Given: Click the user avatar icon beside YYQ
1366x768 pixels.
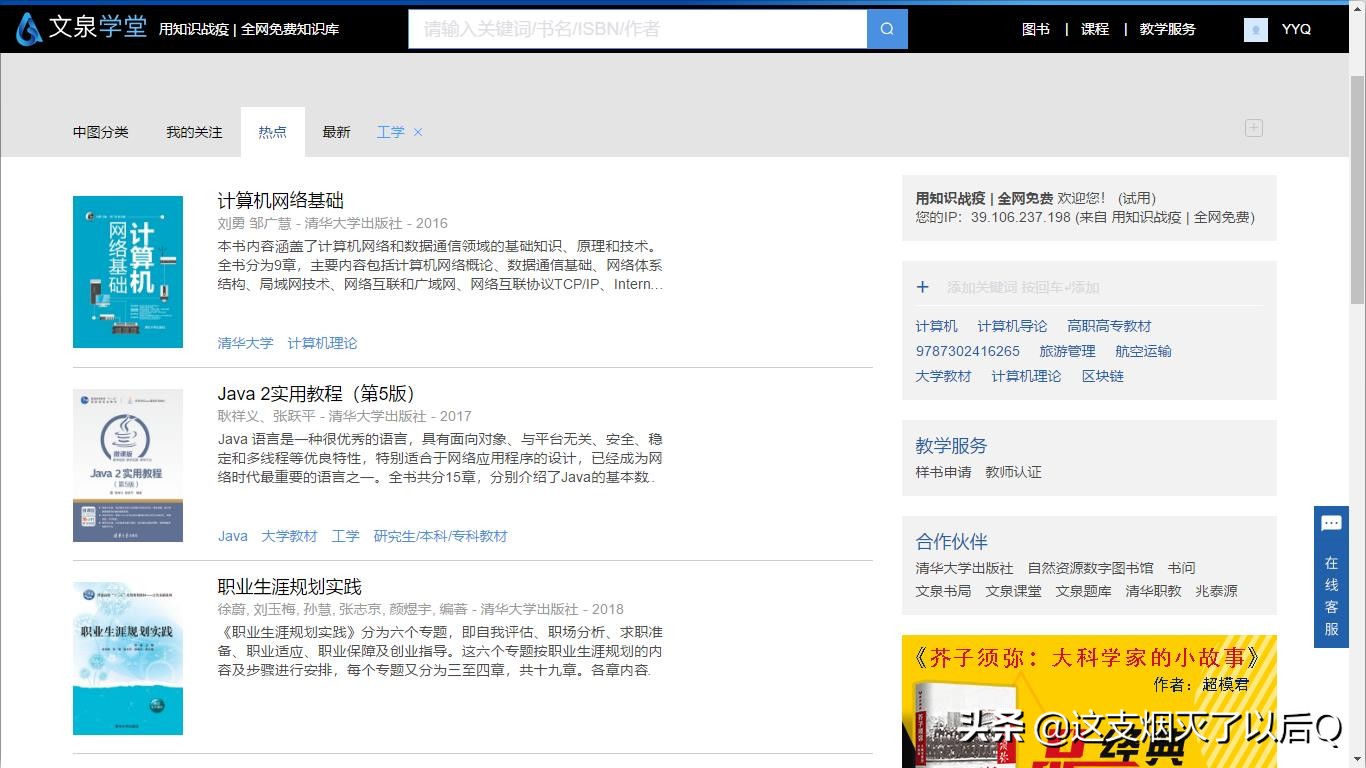Looking at the screenshot, I should point(1254,29).
